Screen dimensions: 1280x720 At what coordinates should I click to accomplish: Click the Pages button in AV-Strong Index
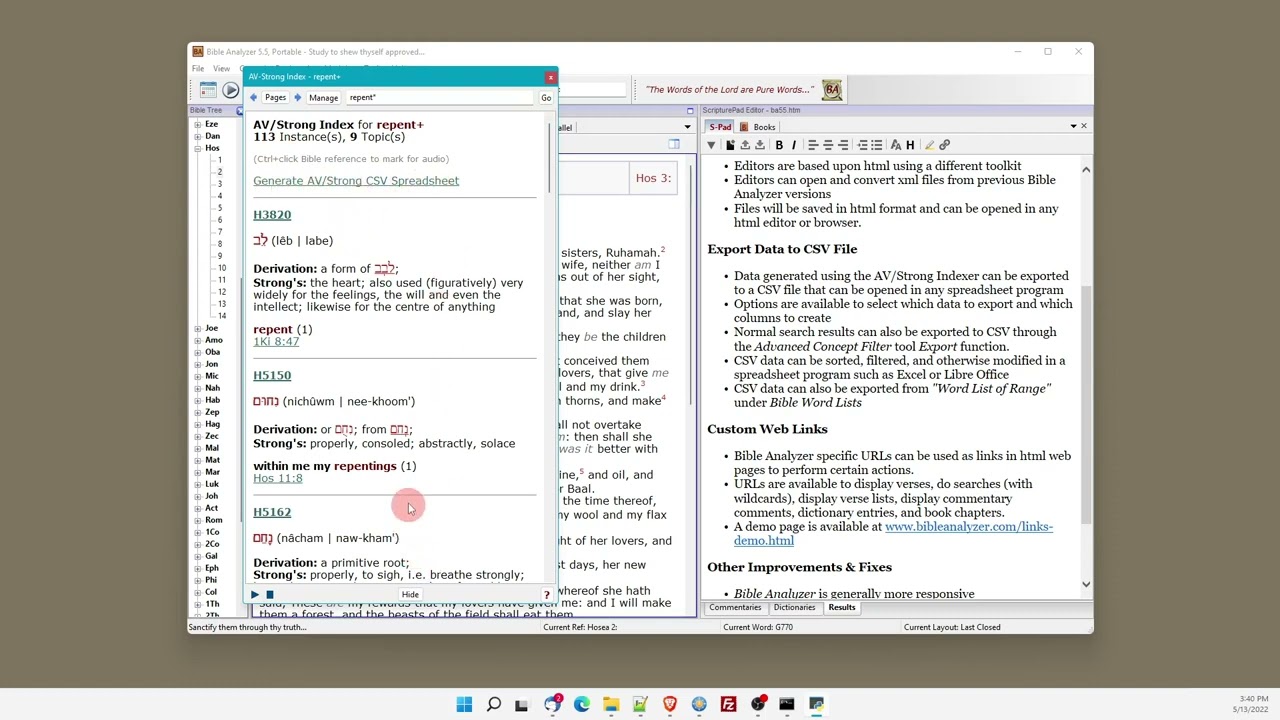tap(275, 97)
